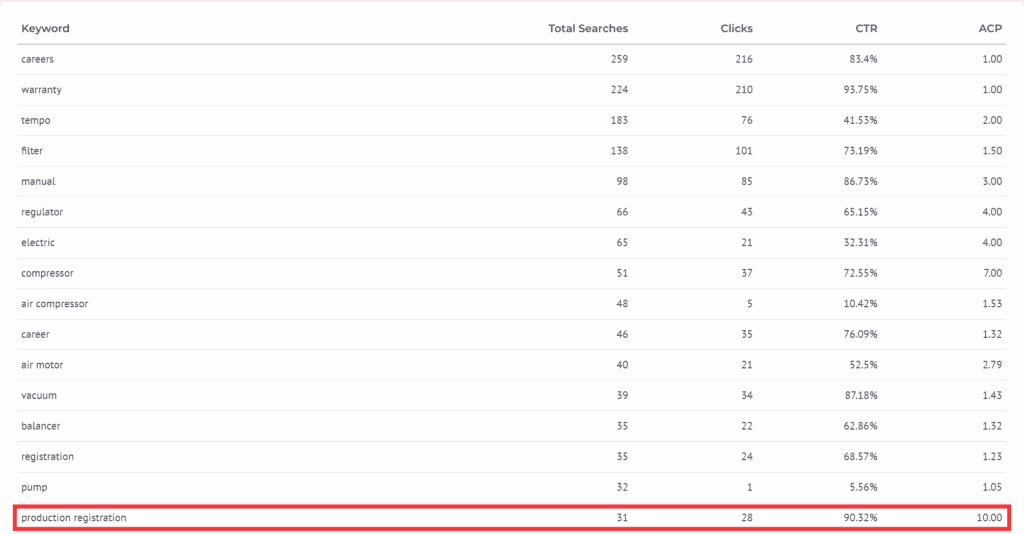This screenshot has height=534, width=1024.
Task: Click the electric keyword
Action: point(38,242)
